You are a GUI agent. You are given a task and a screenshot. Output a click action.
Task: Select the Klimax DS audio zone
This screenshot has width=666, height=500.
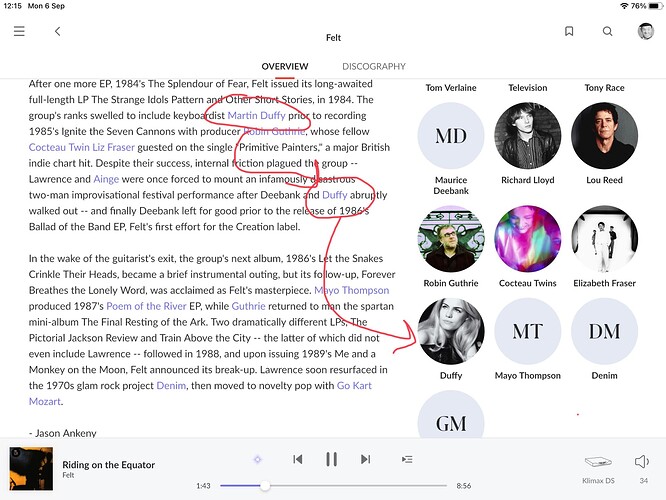click(x=598, y=469)
